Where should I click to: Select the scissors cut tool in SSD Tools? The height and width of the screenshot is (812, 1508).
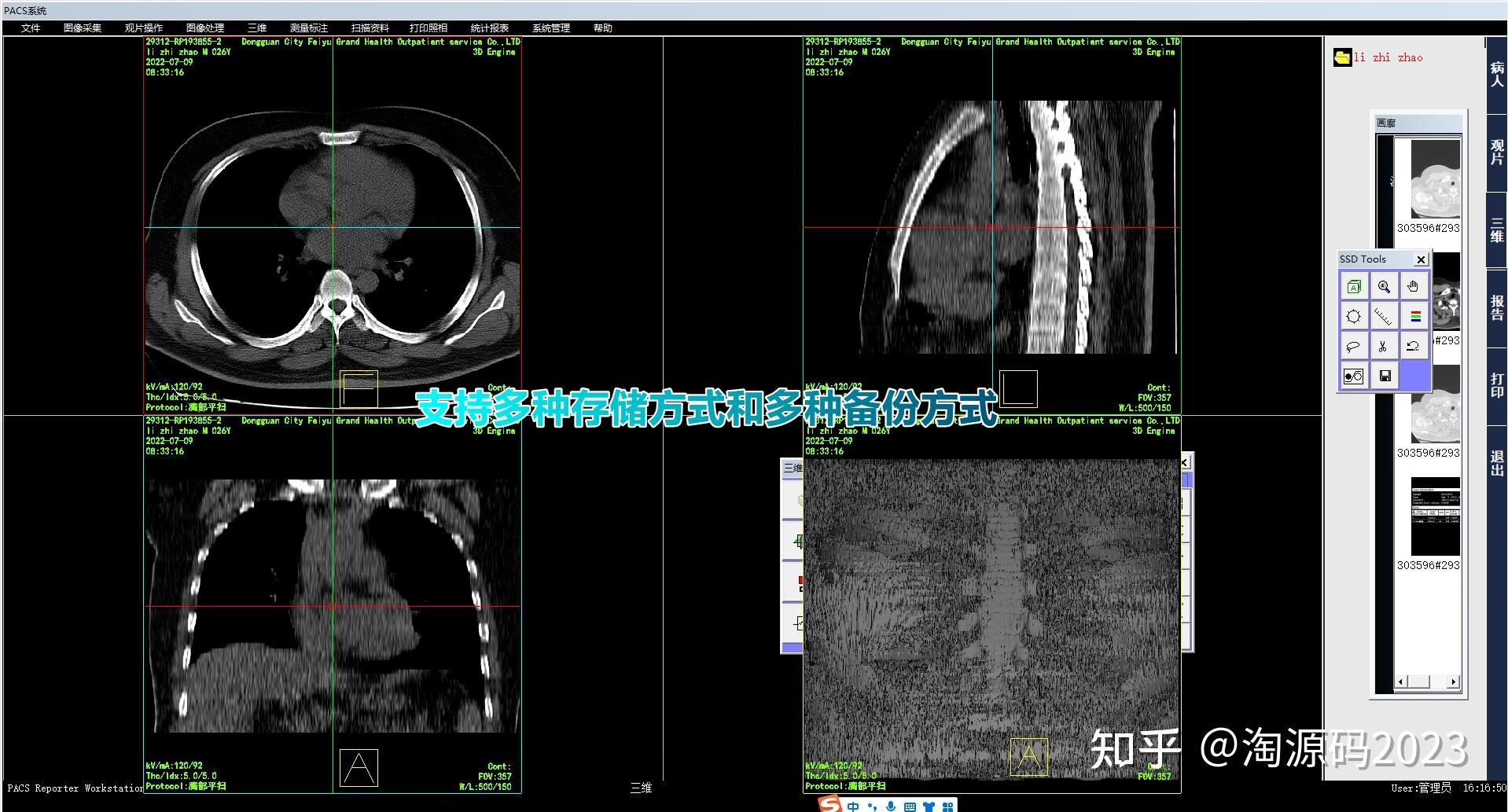(1384, 346)
